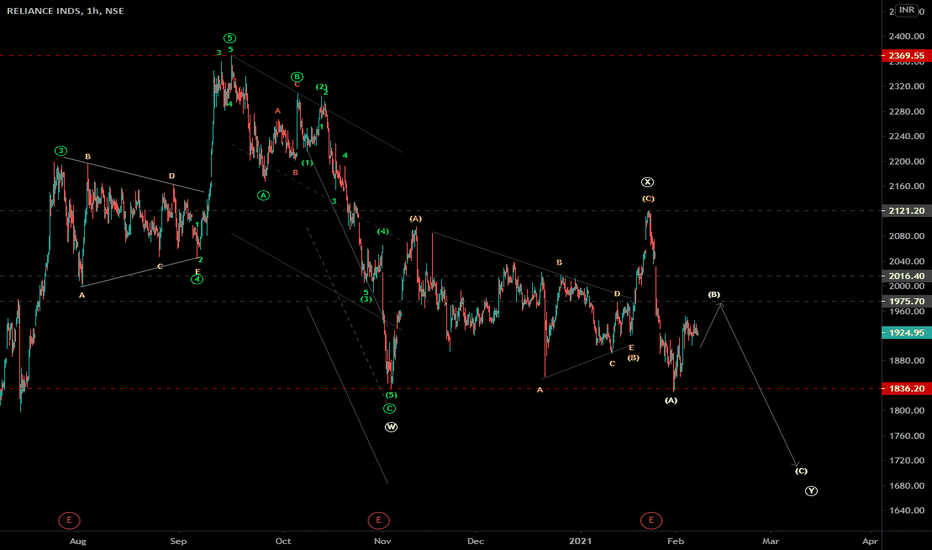The image size is (932, 550).
Task: Select the white (A) label below 1836.20 low
Action: [x=670, y=401]
